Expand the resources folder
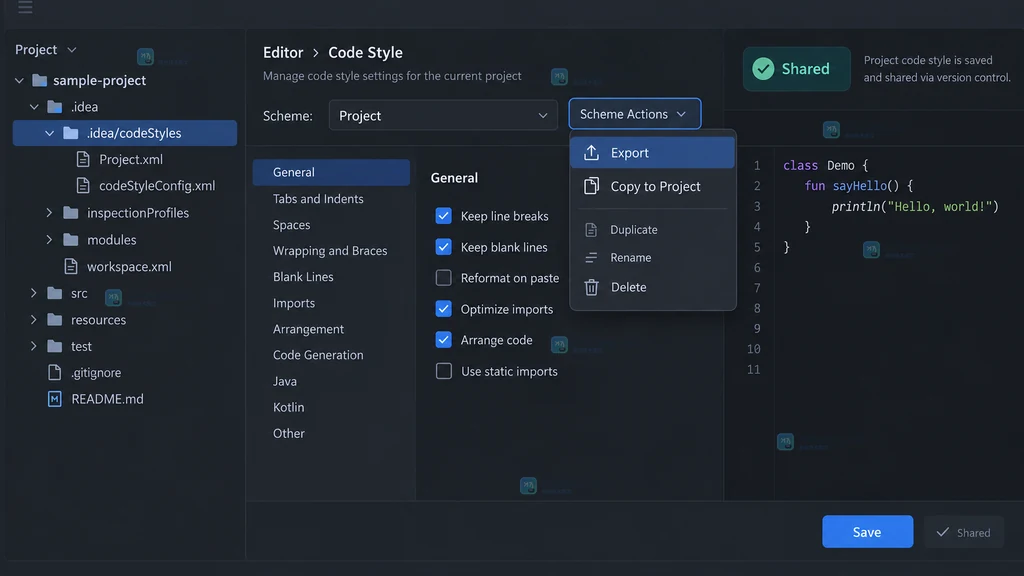The height and width of the screenshot is (576, 1024). click(34, 320)
